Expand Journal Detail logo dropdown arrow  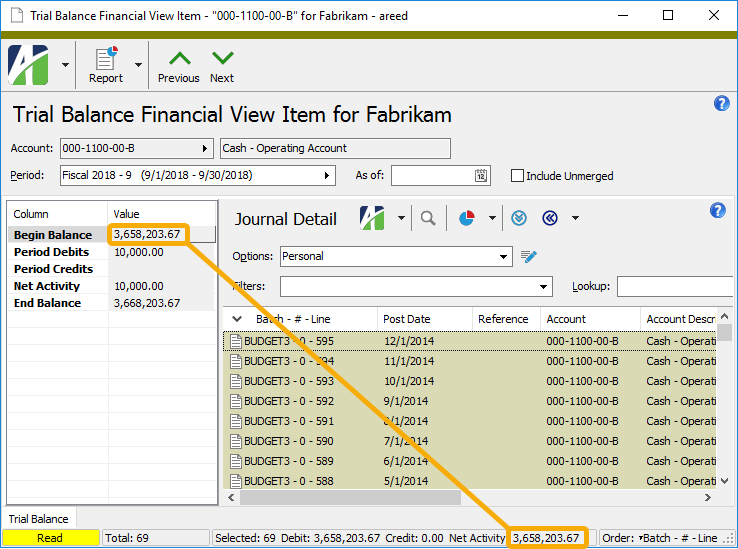tap(401, 218)
